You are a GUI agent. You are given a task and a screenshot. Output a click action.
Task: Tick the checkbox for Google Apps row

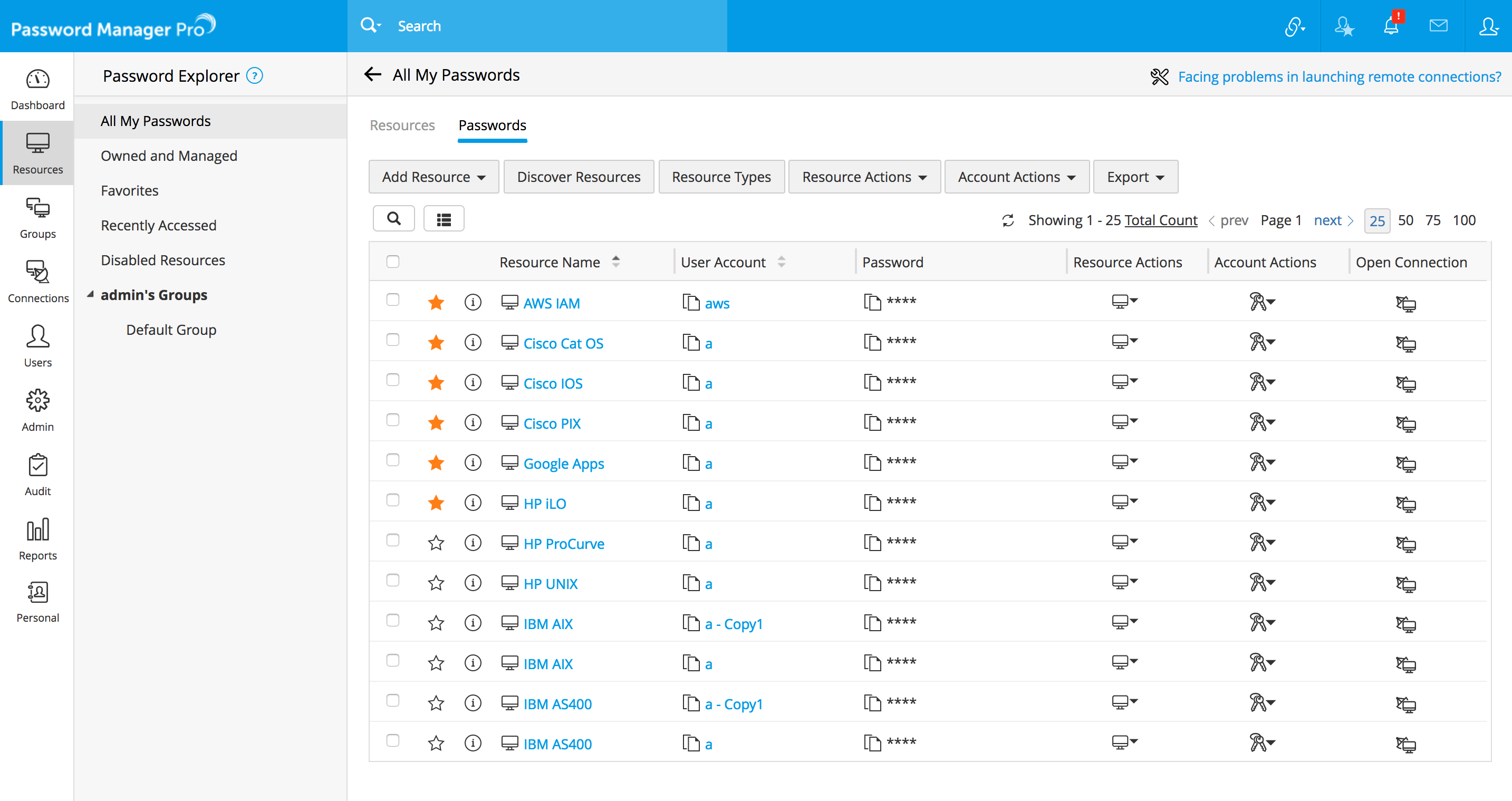(393, 460)
